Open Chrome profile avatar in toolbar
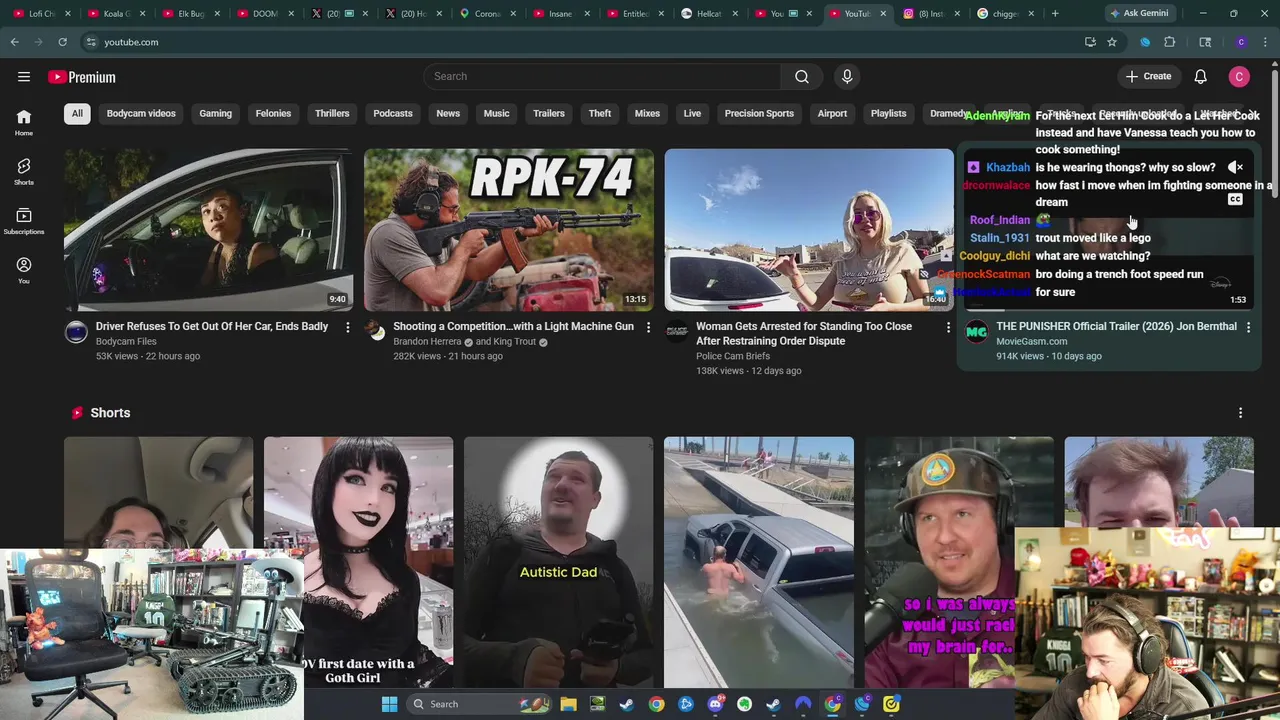 (x=1241, y=42)
